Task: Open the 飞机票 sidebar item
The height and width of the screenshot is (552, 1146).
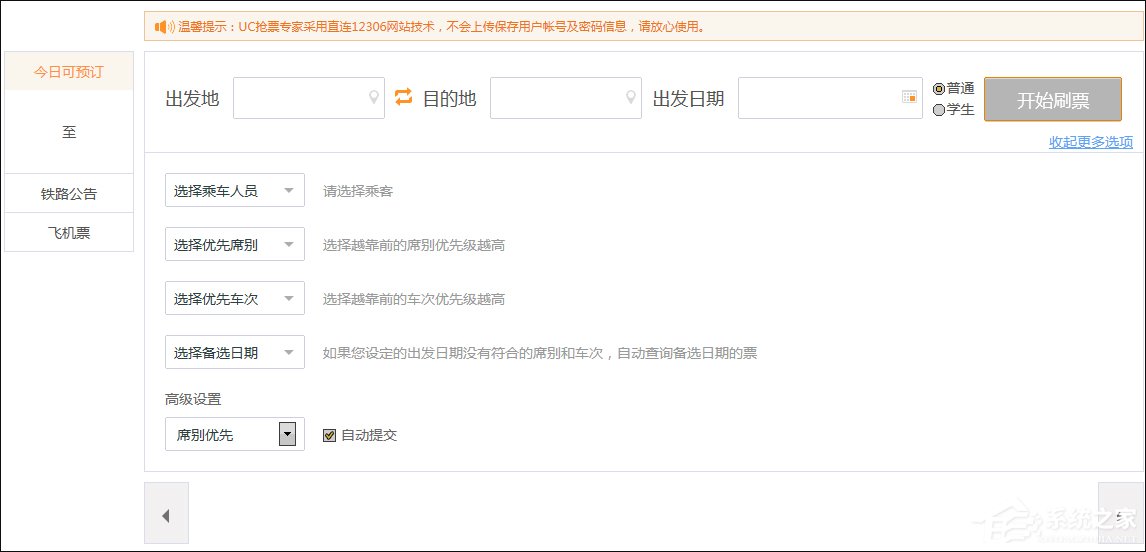Action: [x=69, y=232]
